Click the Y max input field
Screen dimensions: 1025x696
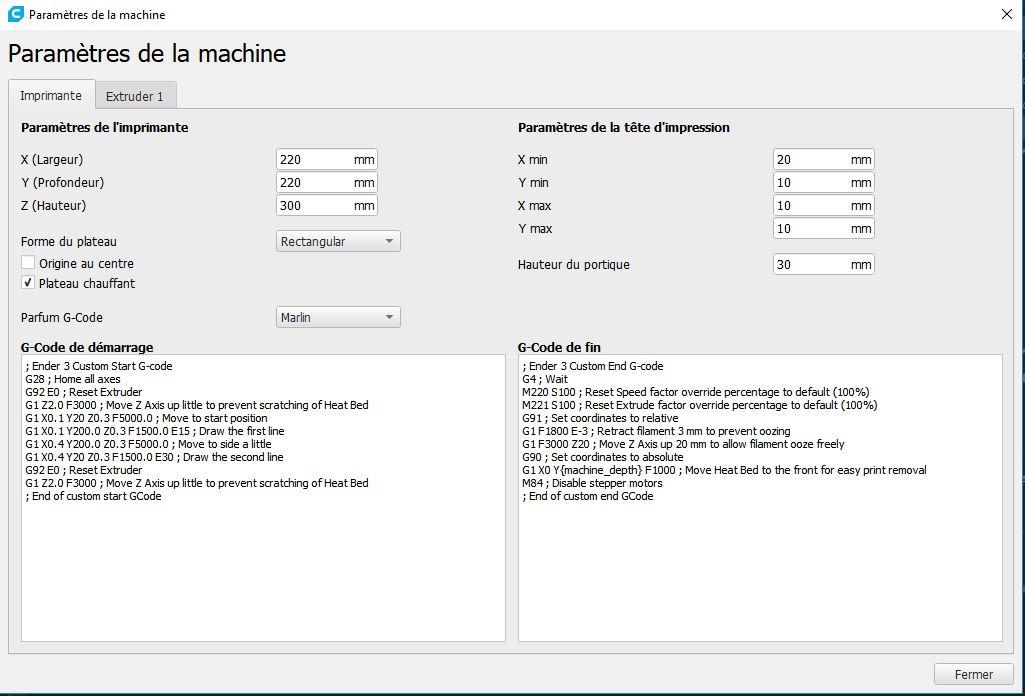[x=823, y=228]
